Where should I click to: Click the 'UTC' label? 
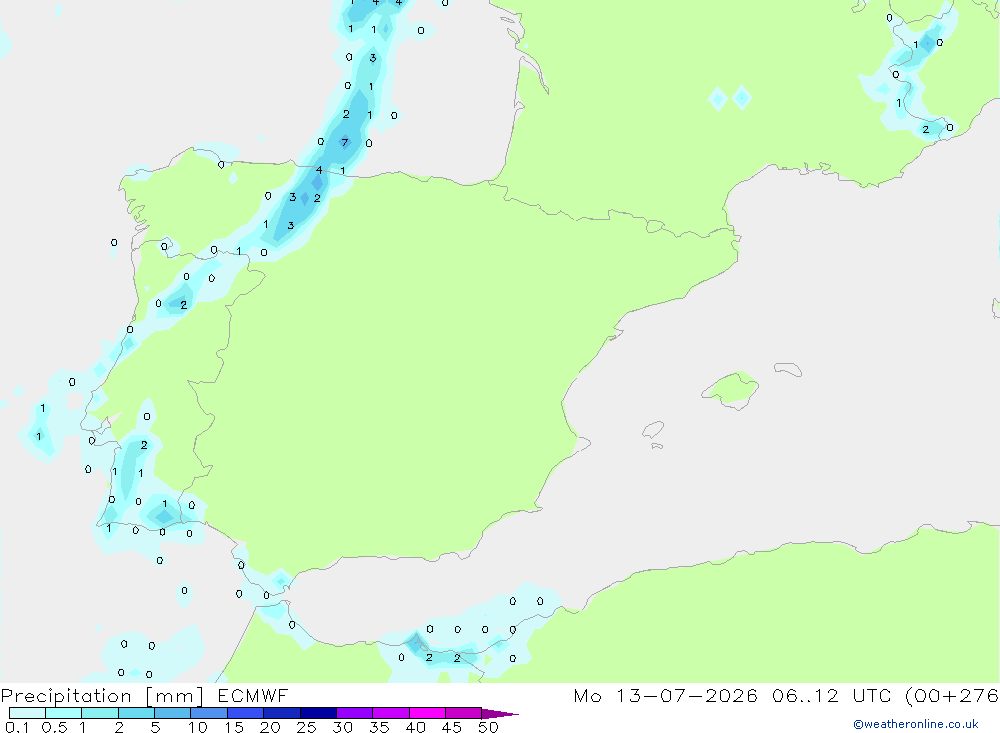872,695
